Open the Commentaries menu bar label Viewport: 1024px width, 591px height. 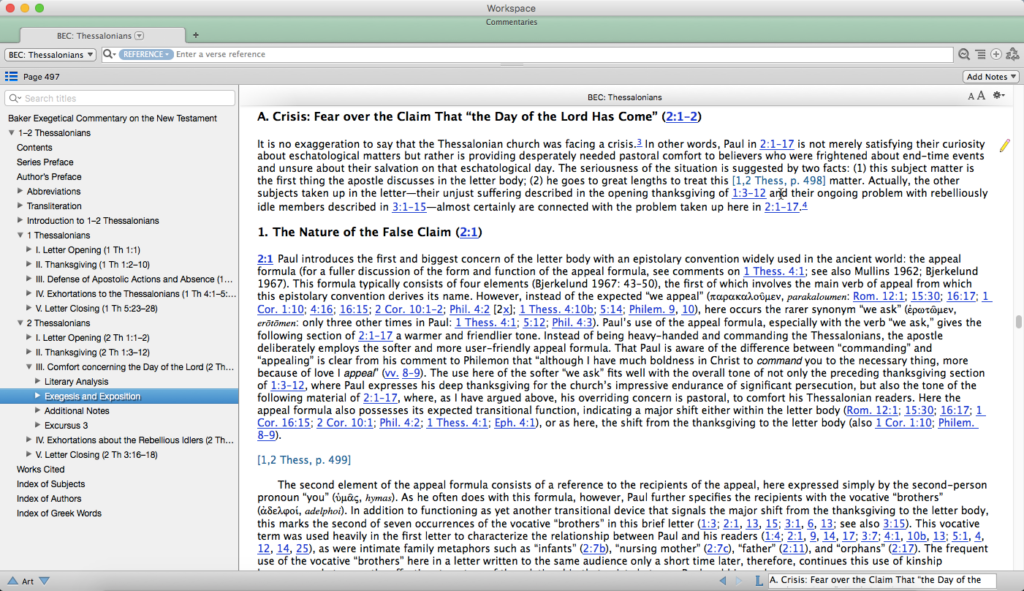(511, 21)
